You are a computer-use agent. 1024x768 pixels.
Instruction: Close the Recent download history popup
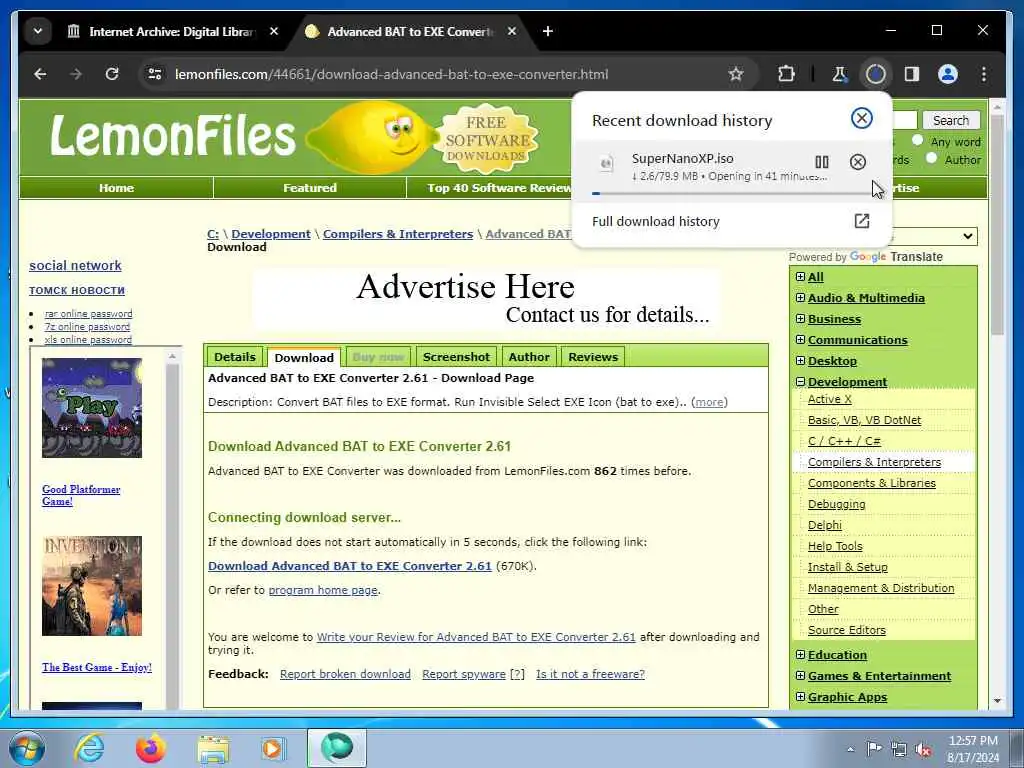(x=861, y=118)
